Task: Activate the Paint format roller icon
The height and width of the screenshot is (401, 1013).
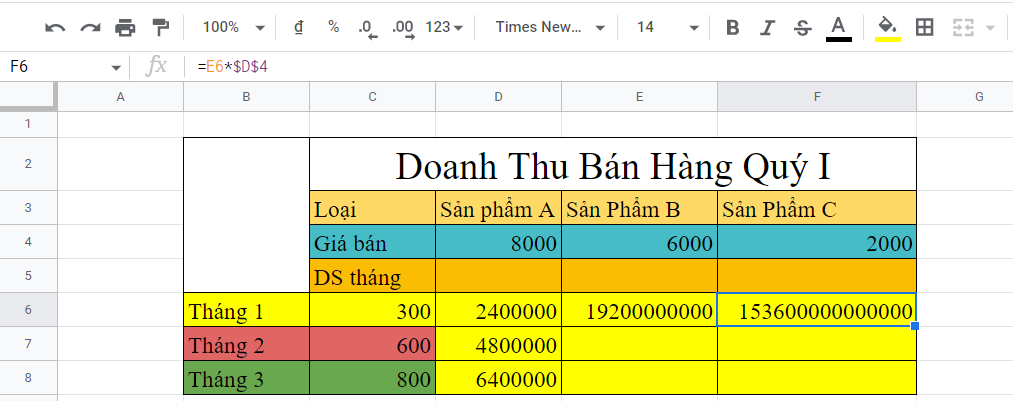Action: pos(160,27)
